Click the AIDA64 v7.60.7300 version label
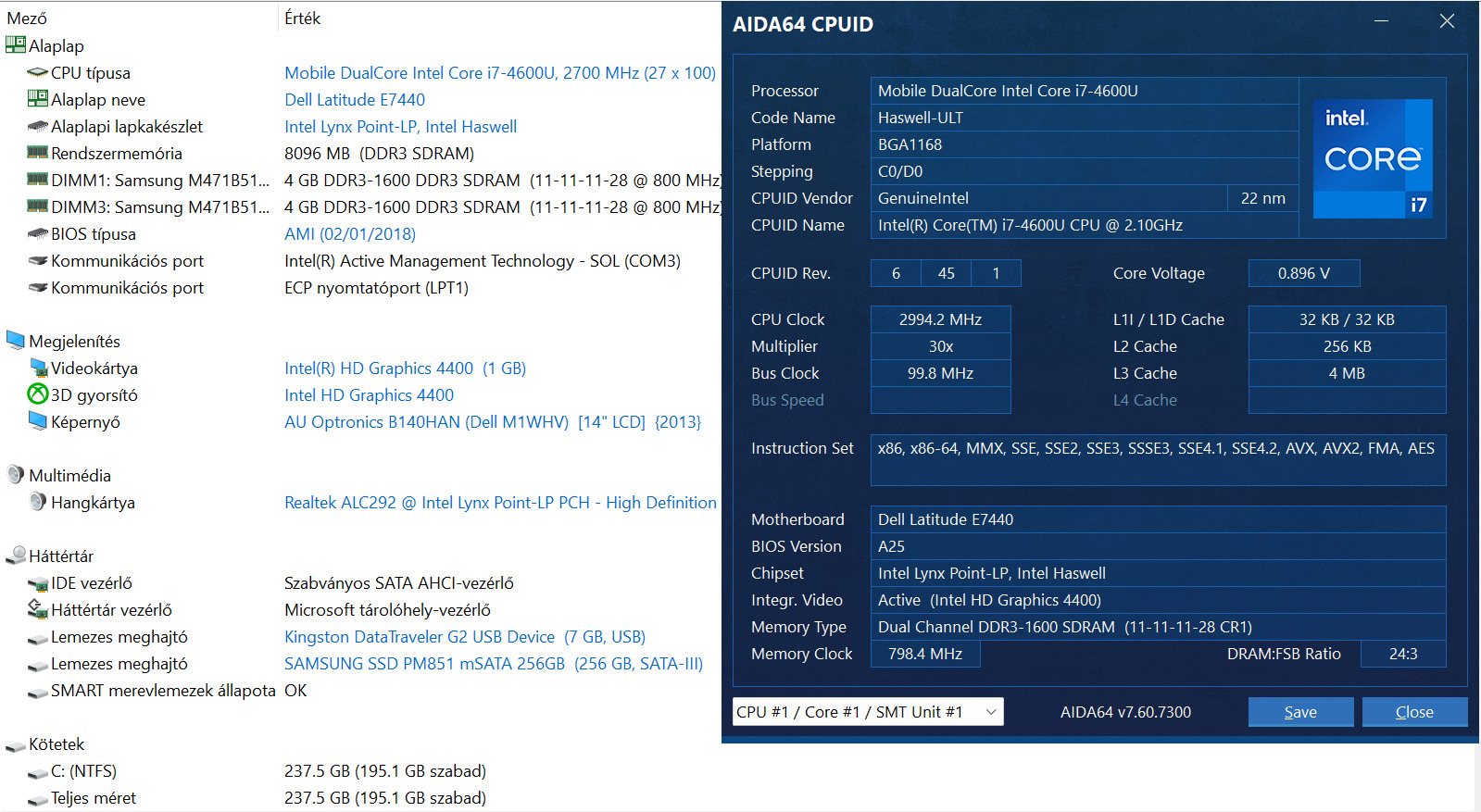The image size is (1481, 812). pyautogui.click(x=1125, y=712)
